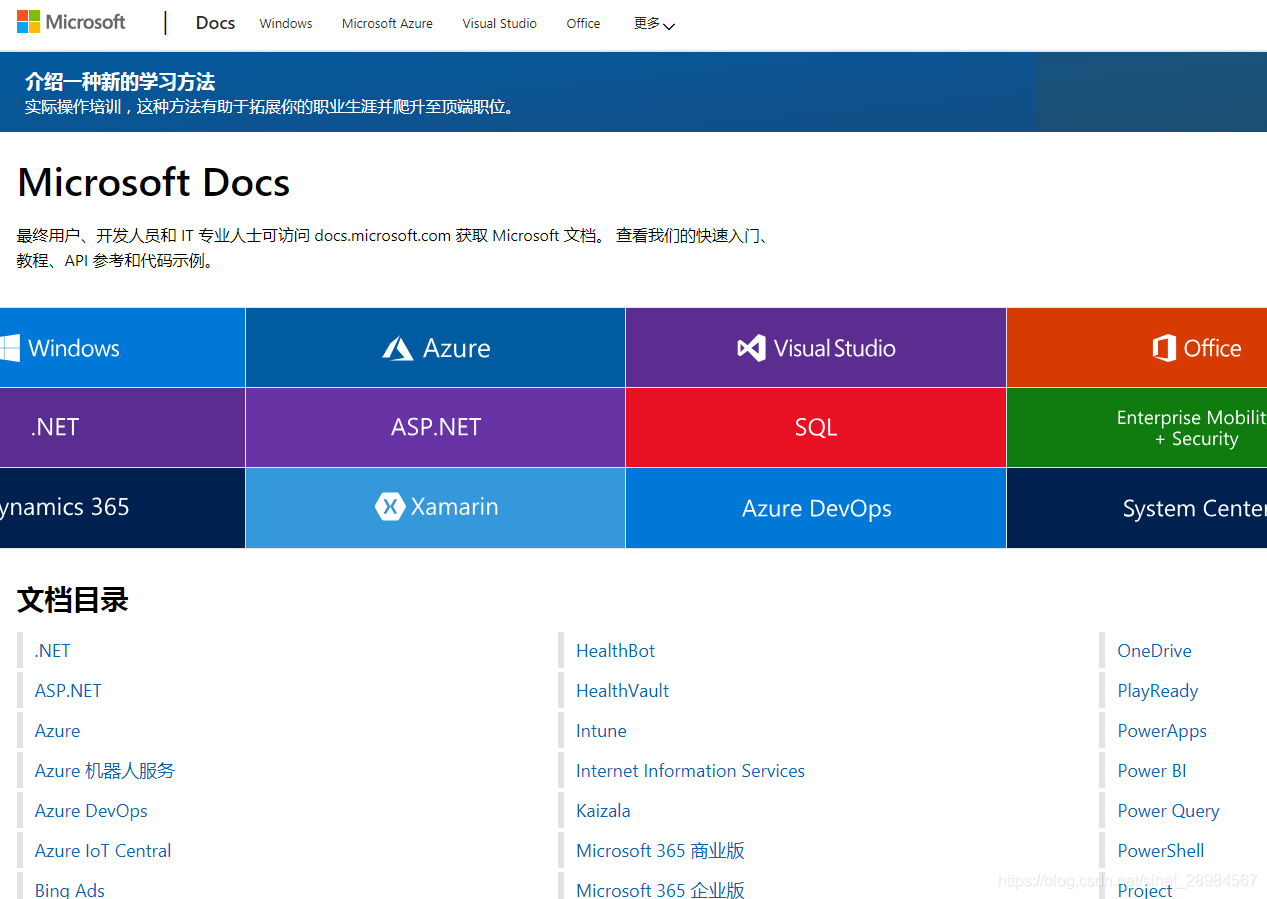This screenshot has width=1267, height=899.
Task: Open the Intune link
Action: click(x=601, y=731)
